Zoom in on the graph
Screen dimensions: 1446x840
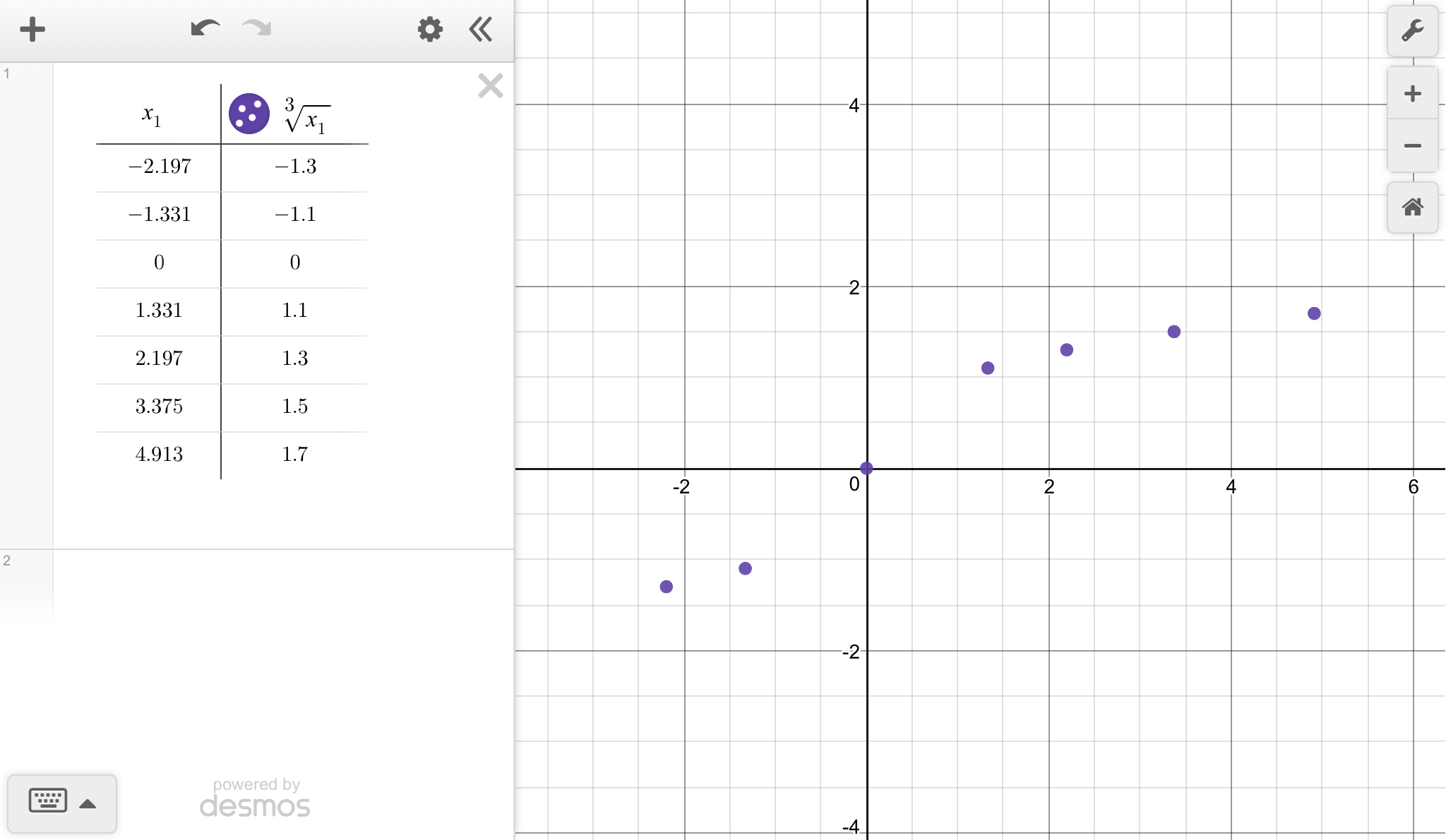[1412, 94]
